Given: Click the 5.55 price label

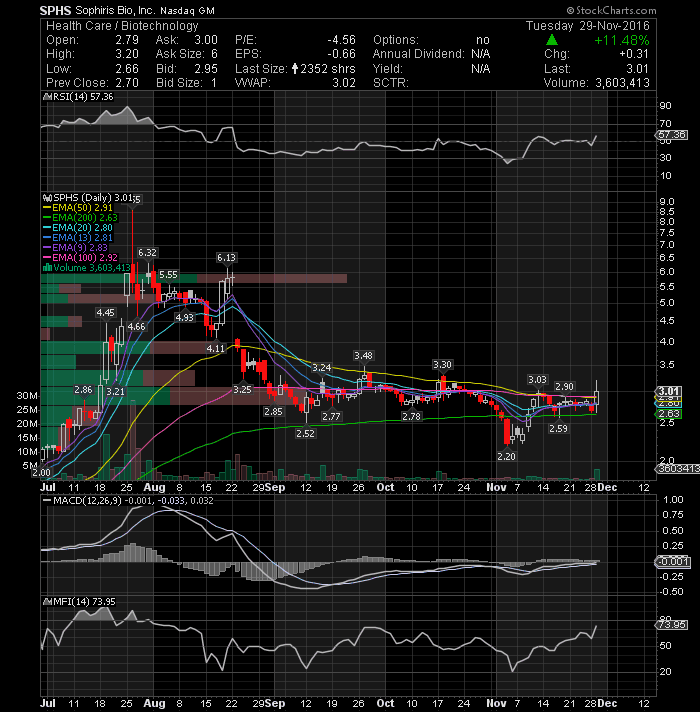Looking at the screenshot, I should (168, 275).
